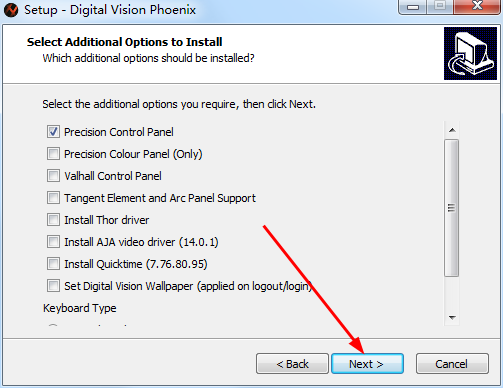Click the partially visible Keyboard Type radio button
The height and width of the screenshot is (388, 503).
[53, 325]
